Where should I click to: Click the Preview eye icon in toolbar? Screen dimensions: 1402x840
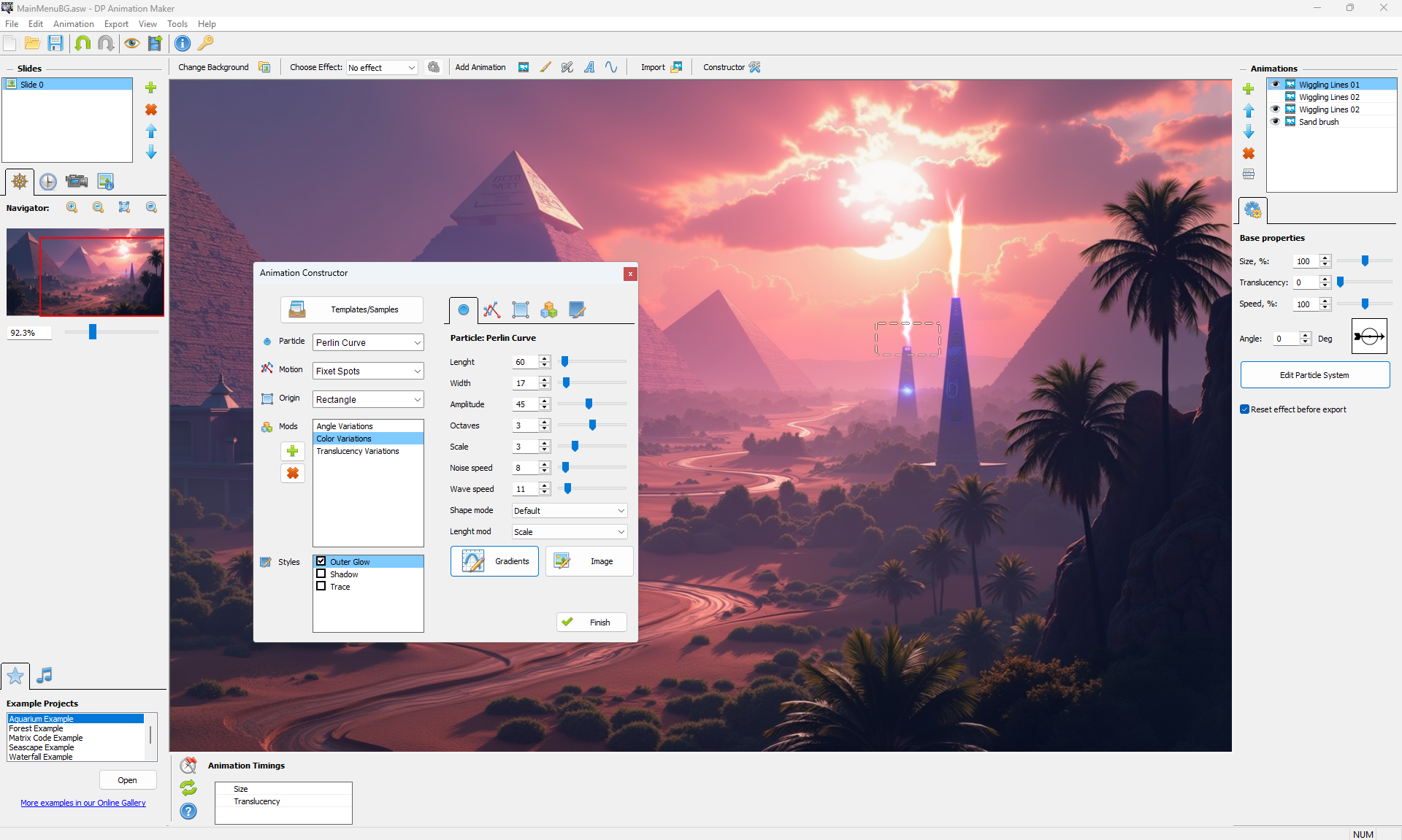[131, 43]
